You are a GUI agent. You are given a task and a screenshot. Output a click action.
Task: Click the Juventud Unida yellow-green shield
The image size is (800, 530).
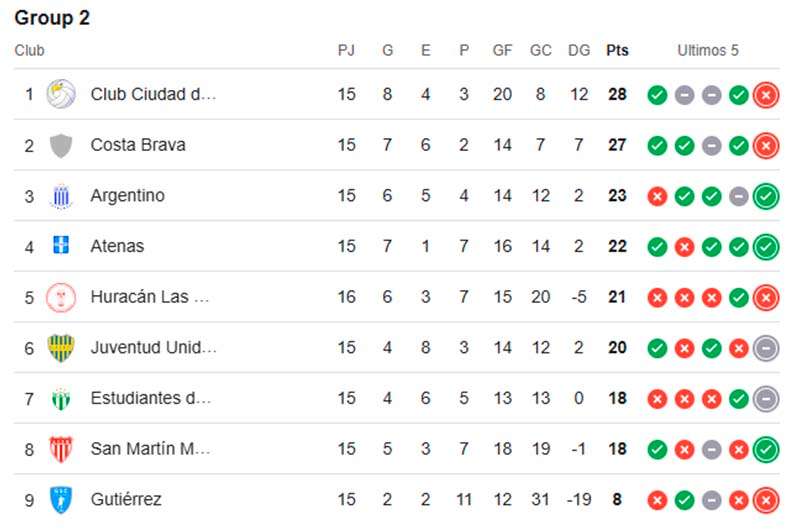click(61, 347)
